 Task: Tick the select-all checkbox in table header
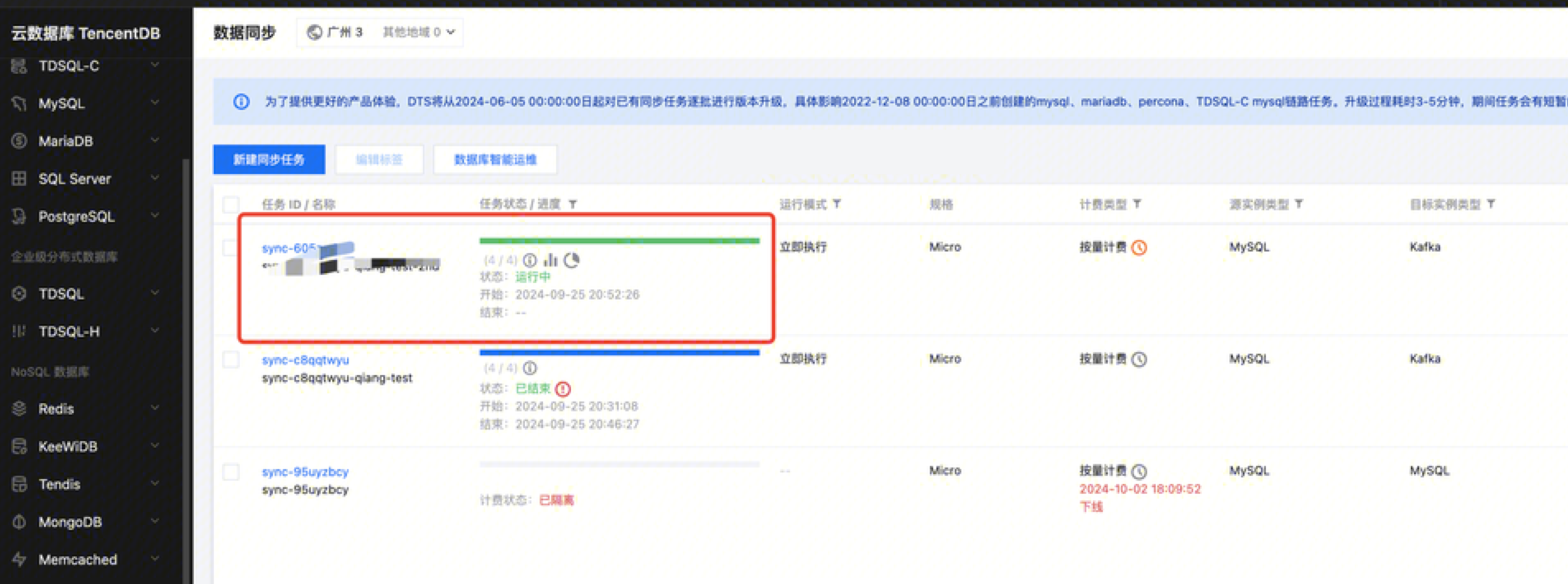(231, 204)
